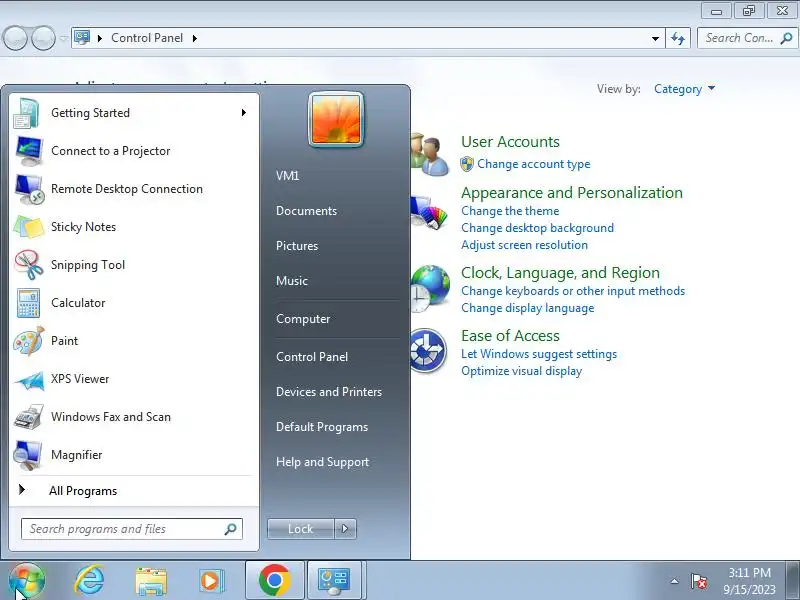Click the Start orb button
800x600 pixels.
(27, 580)
